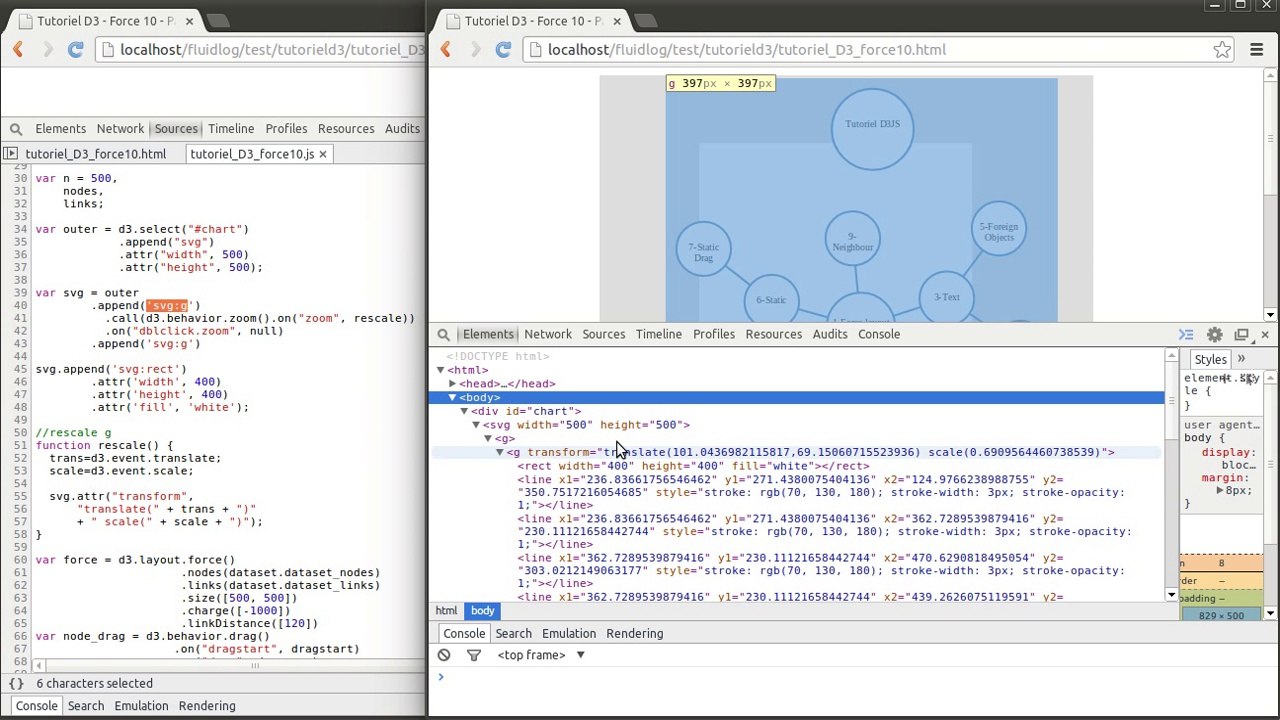Open Profiles tab in left DevTools
1280x720 pixels.
click(x=286, y=129)
